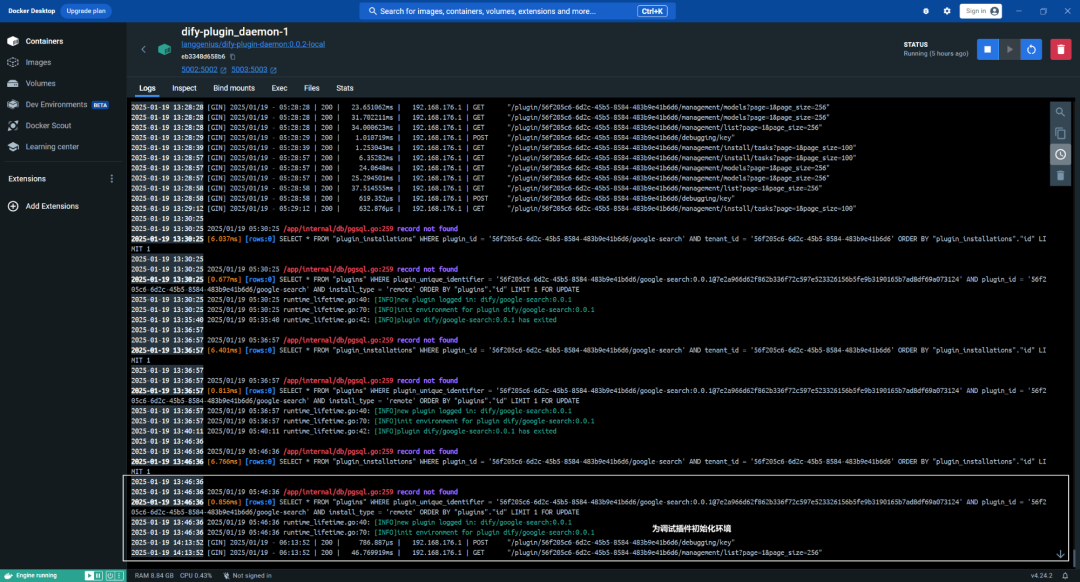This screenshot has height=582, width=1080.
Task: Copy container ID eb3348d658b6
Action: (x=233, y=57)
